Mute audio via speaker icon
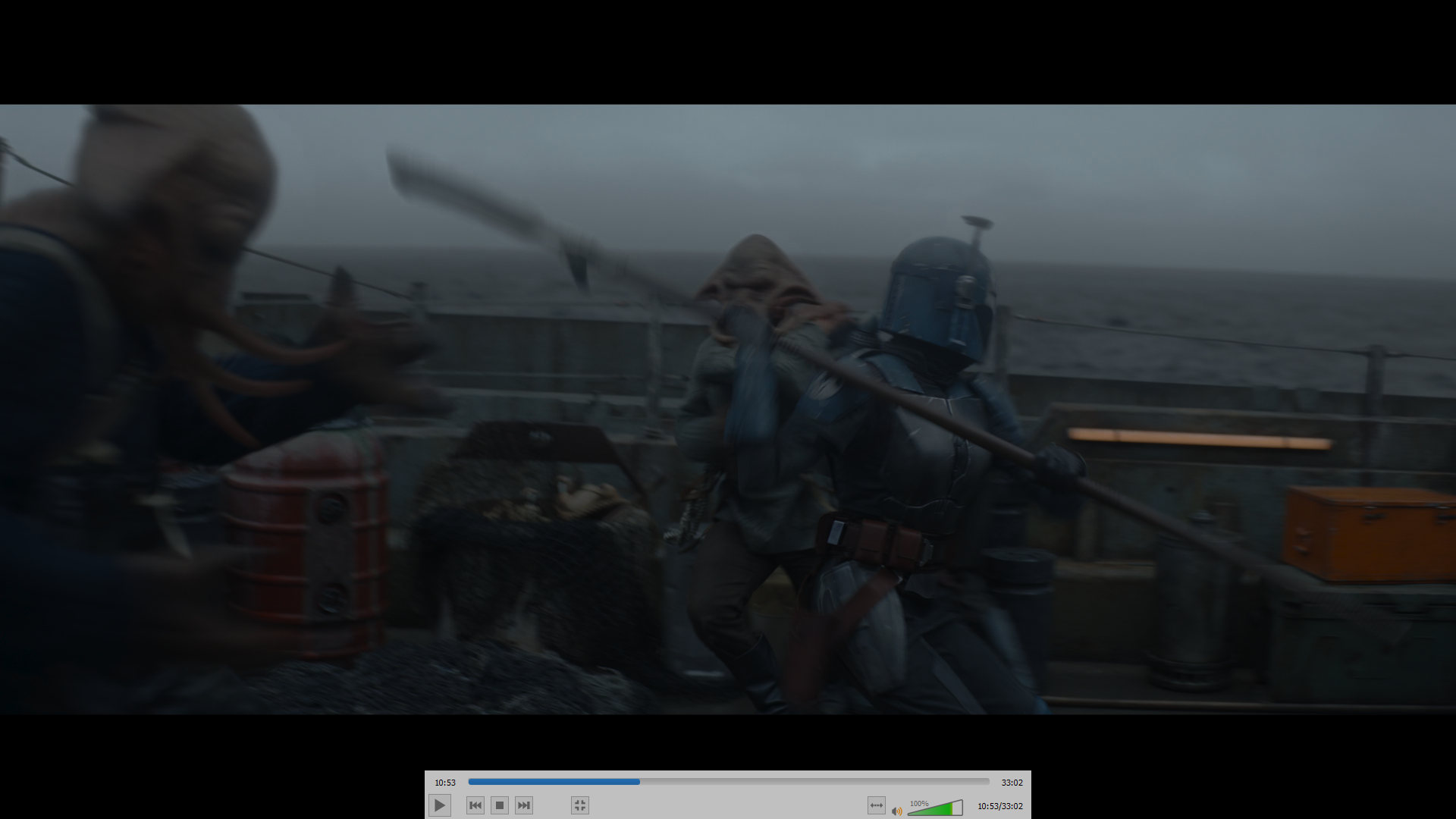The height and width of the screenshot is (819, 1456). pos(897,811)
